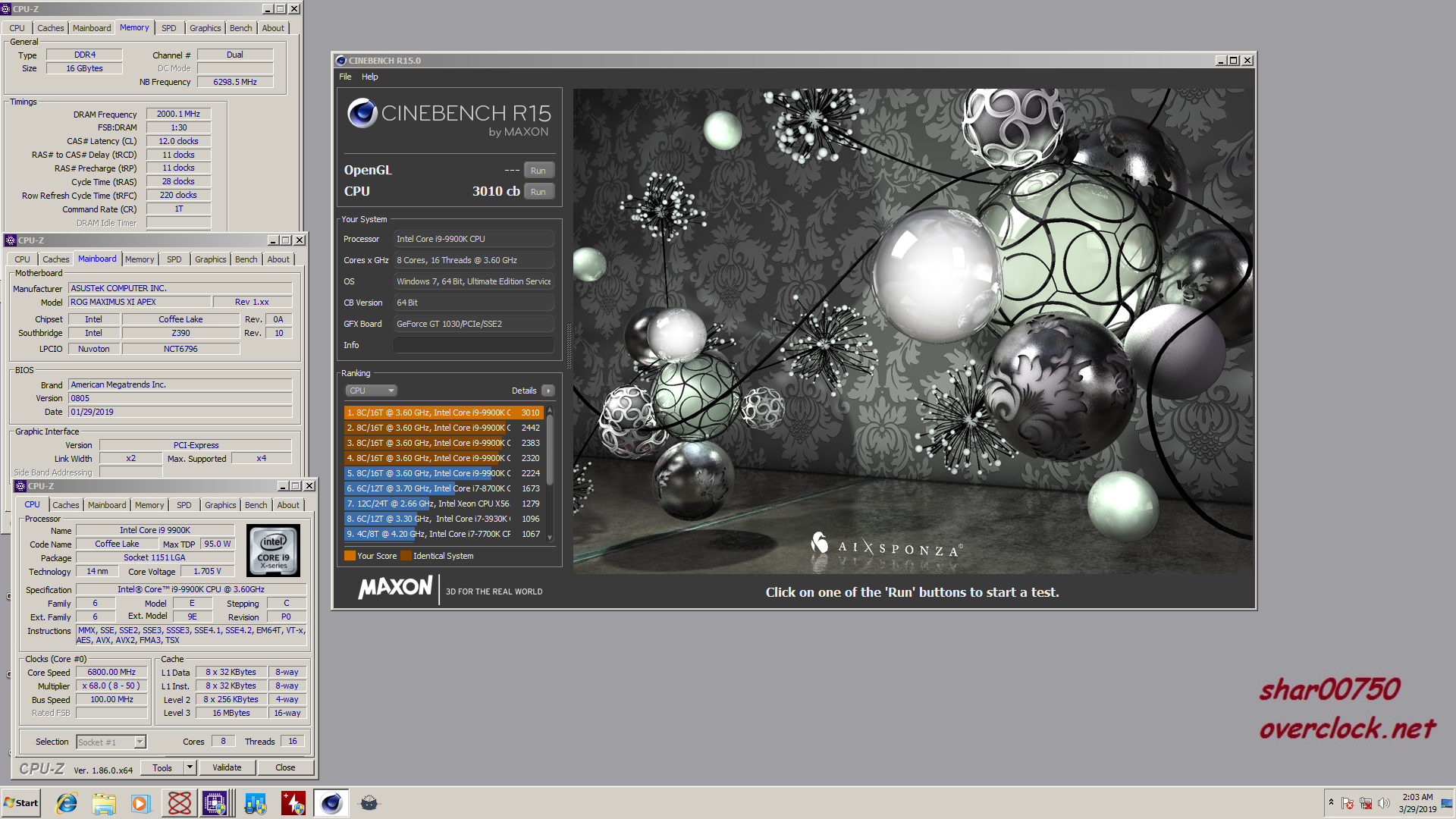1456x819 pixels.
Task: Open About tab in Memory window
Action: 273,28
